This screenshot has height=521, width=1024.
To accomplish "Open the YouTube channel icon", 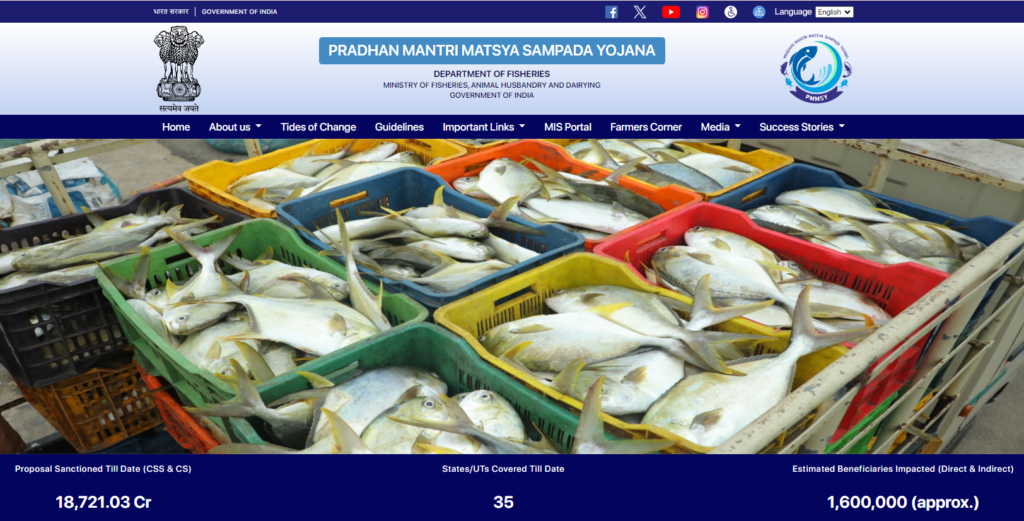I will (671, 12).
